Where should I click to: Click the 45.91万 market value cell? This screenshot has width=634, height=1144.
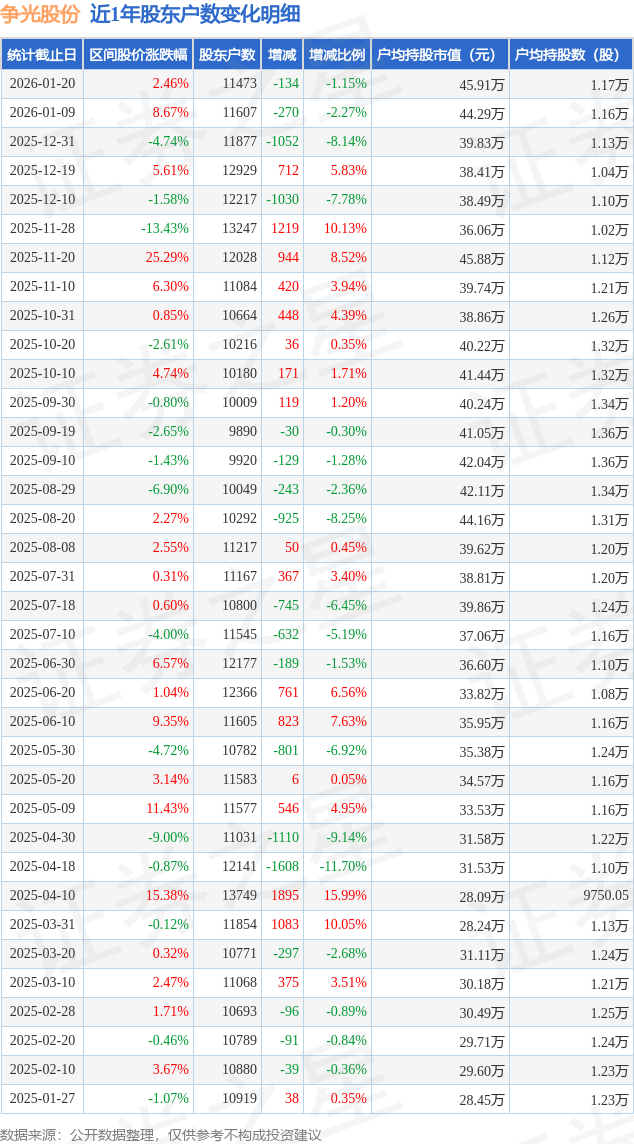coord(481,85)
